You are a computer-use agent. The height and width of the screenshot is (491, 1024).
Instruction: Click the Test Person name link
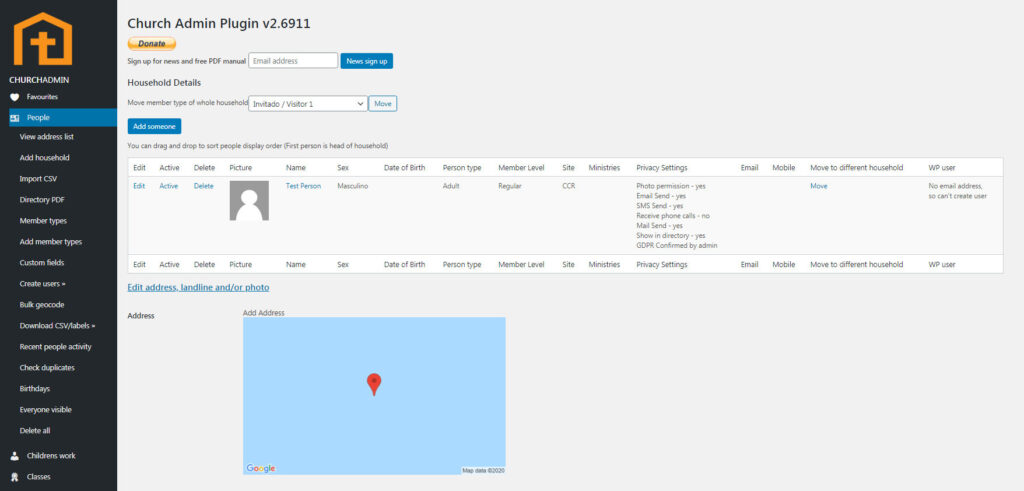coord(303,186)
